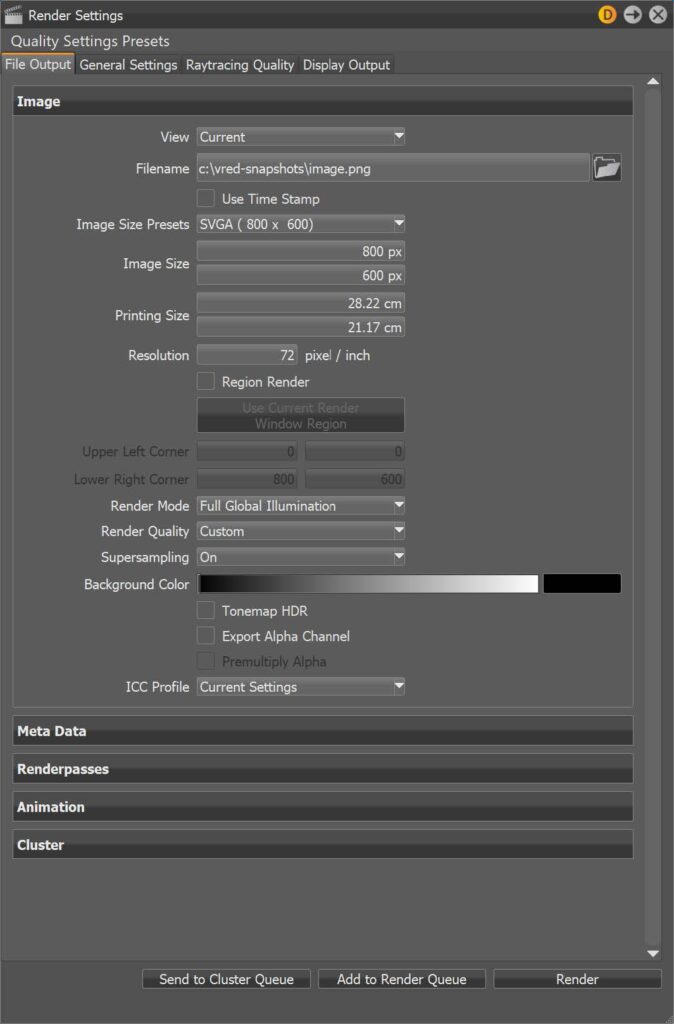Expand the Renderpasses section
674x1024 pixels.
pos(322,769)
